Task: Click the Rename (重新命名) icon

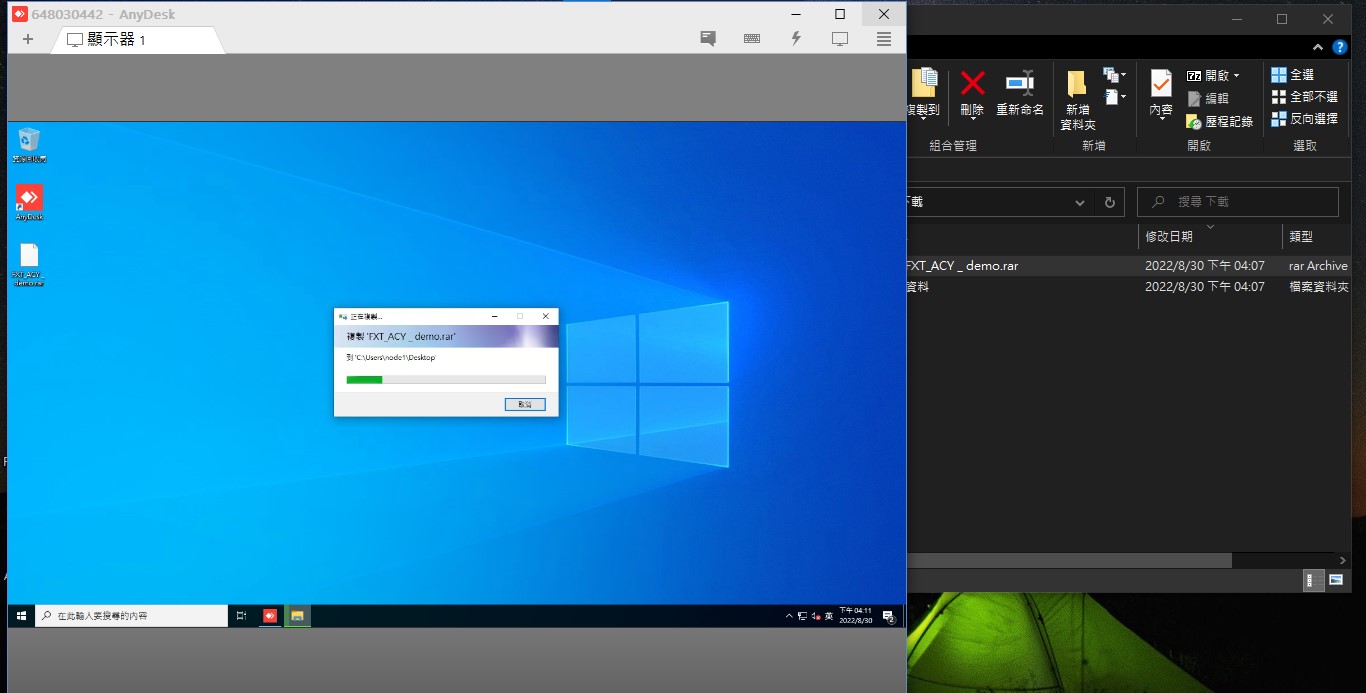Action: tap(1020, 93)
